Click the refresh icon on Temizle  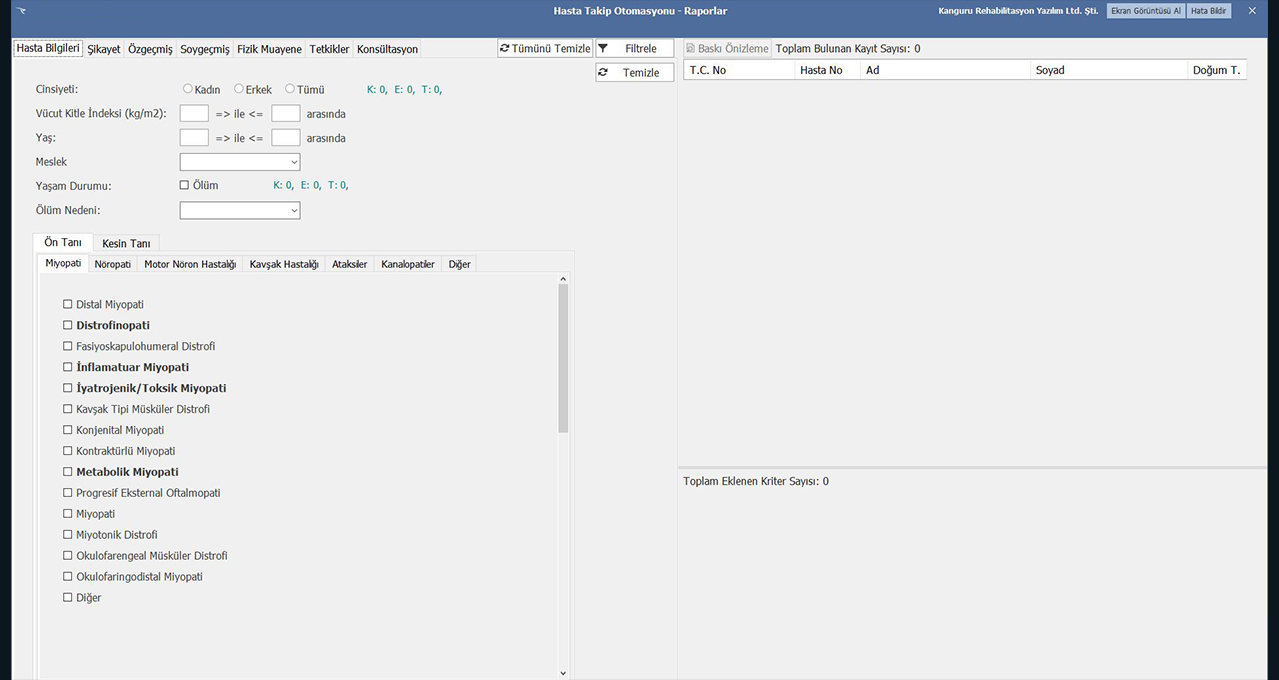tap(603, 72)
